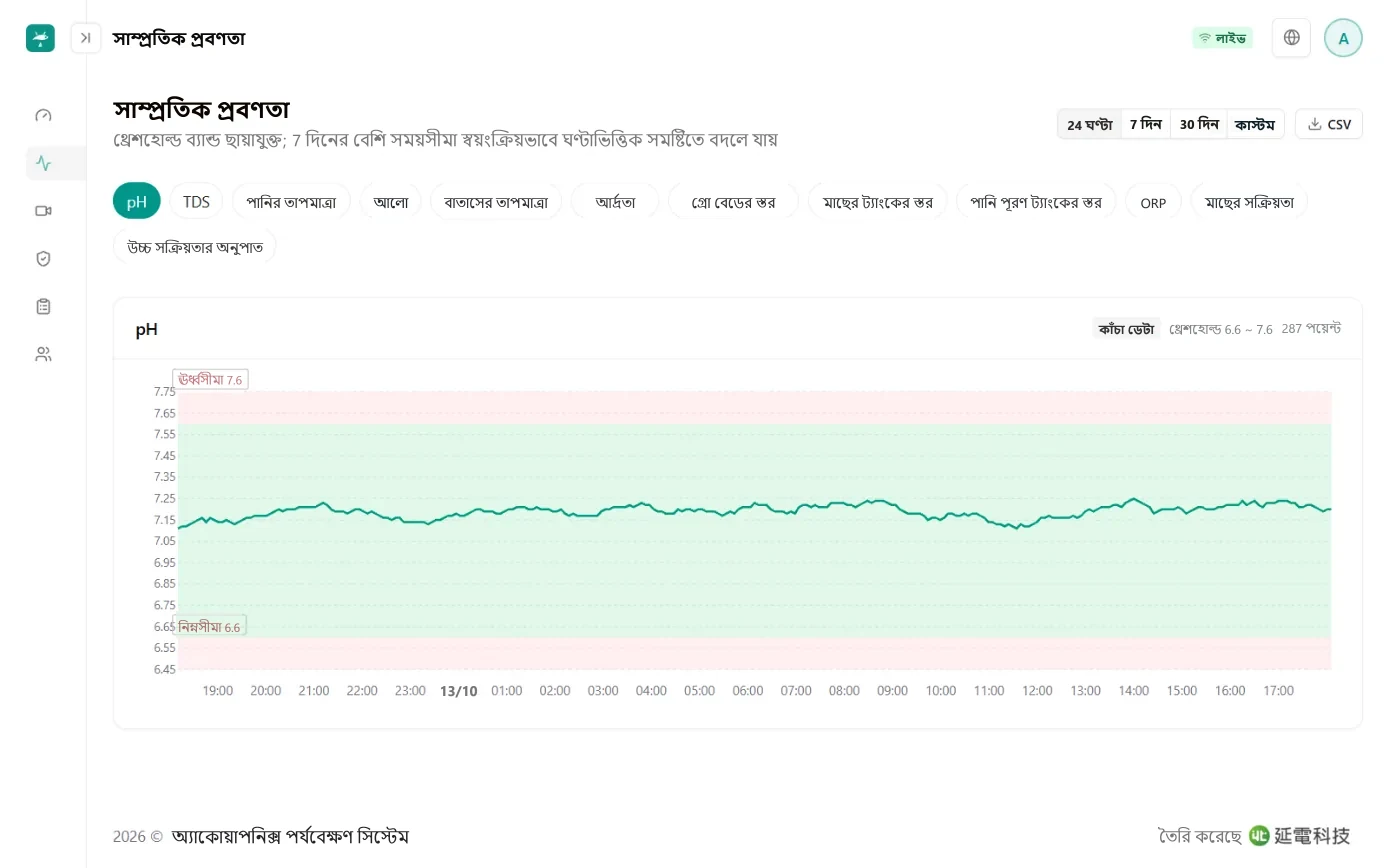Select the মাছের ট্যাংকের স্তর chip

878,202
